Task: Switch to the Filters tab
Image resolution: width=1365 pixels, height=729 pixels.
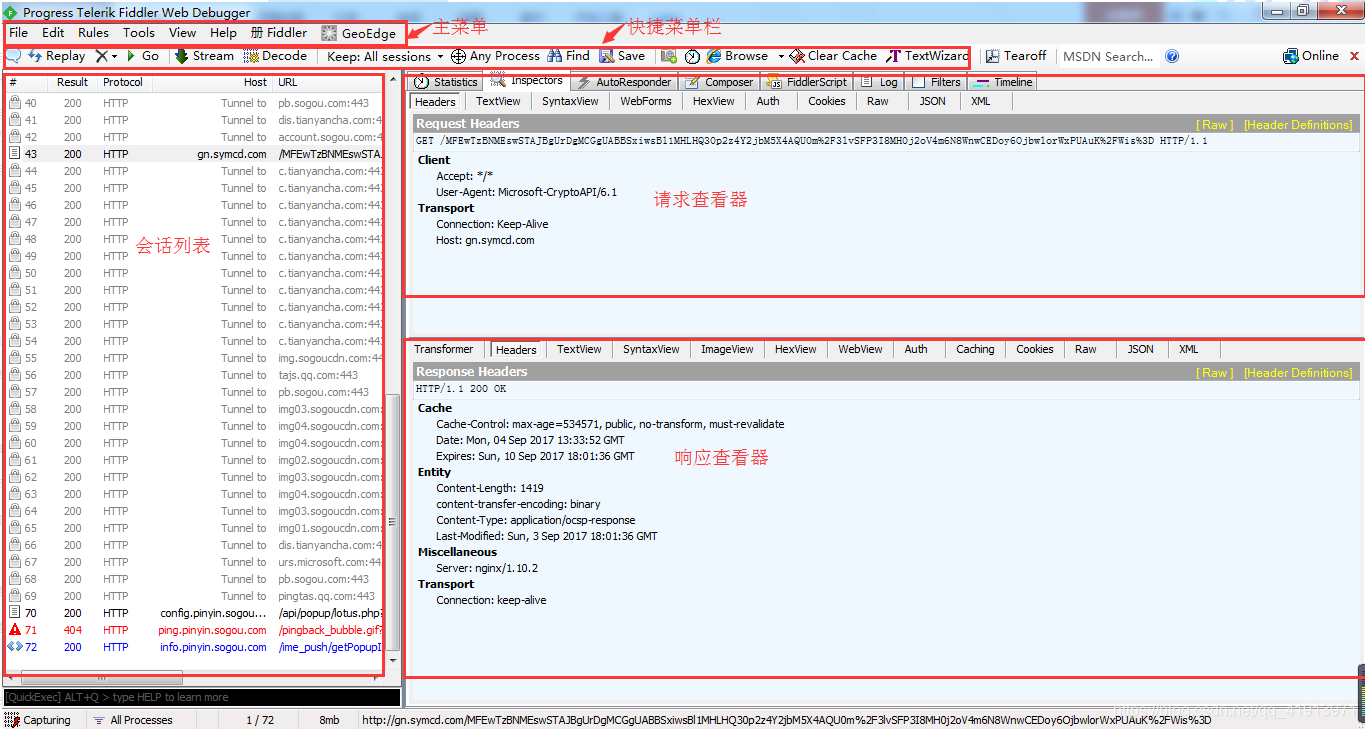Action: pyautogui.click(x=937, y=82)
